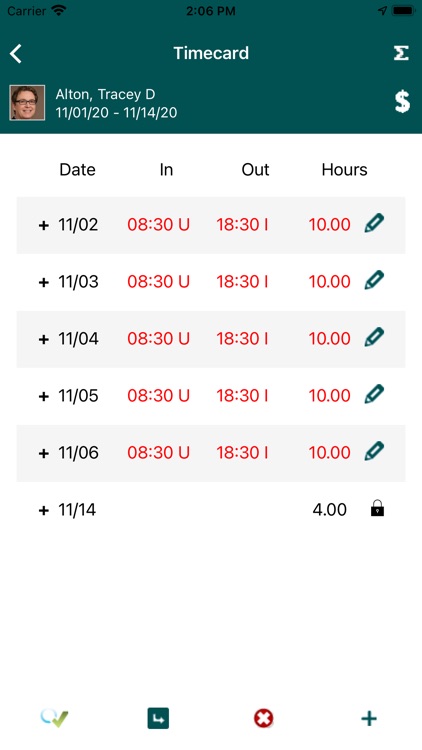Open the dollar sign pay icon
The height and width of the screenshot is (750, 422).
point(402,101)
